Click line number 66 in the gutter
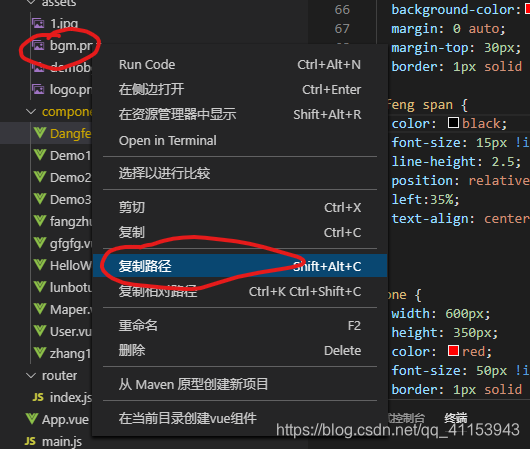530x449 pixels. (342, 9)
